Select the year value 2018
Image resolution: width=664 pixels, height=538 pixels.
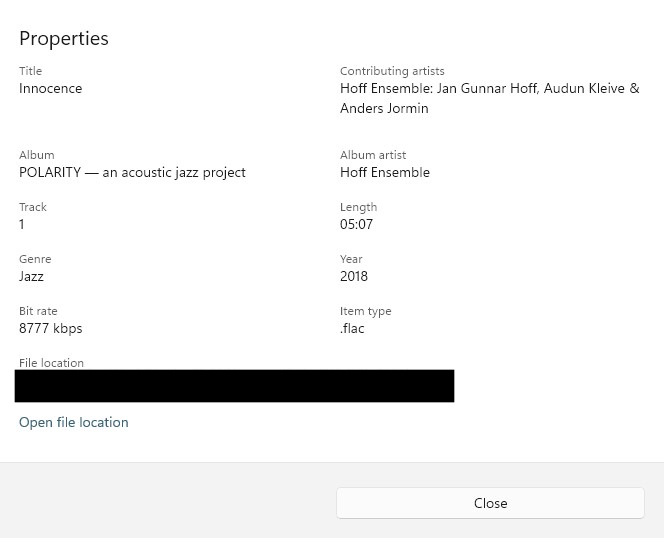[x=354, y=276]
